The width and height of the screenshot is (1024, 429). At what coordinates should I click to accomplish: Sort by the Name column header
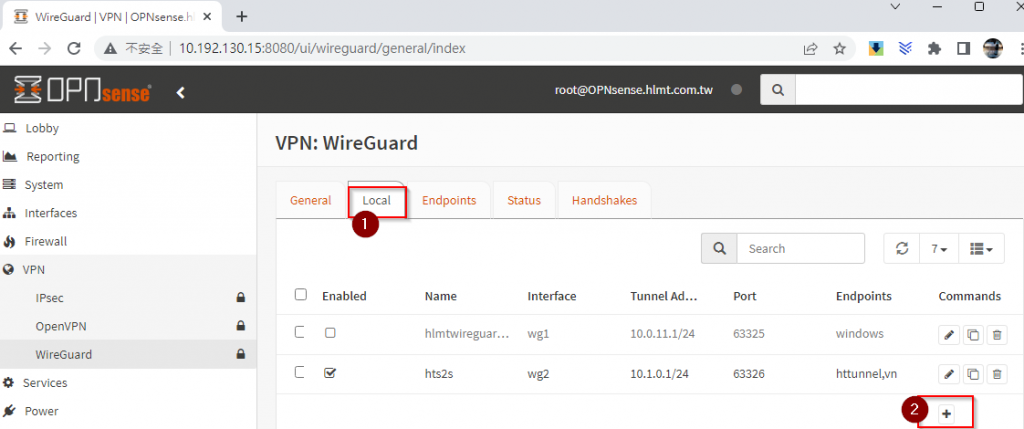tap(440, 296)
